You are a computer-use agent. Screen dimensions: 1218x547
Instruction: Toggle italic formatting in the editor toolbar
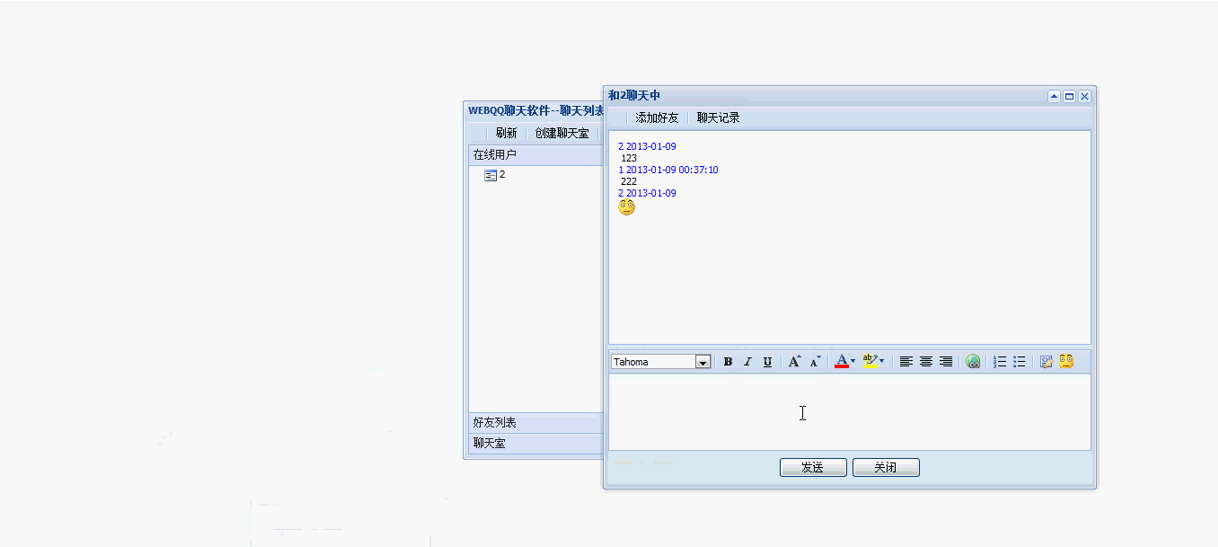[x=747, y=362]
